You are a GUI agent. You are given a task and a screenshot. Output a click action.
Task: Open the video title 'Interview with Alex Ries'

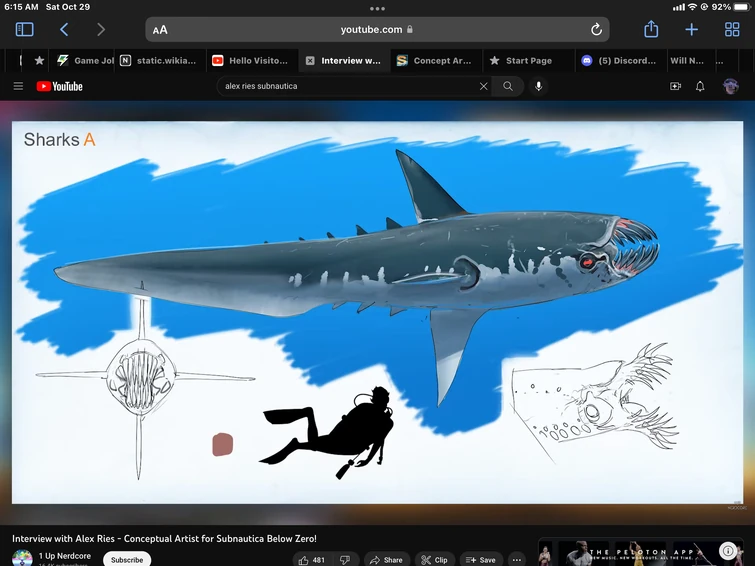[x=164, y=539]
